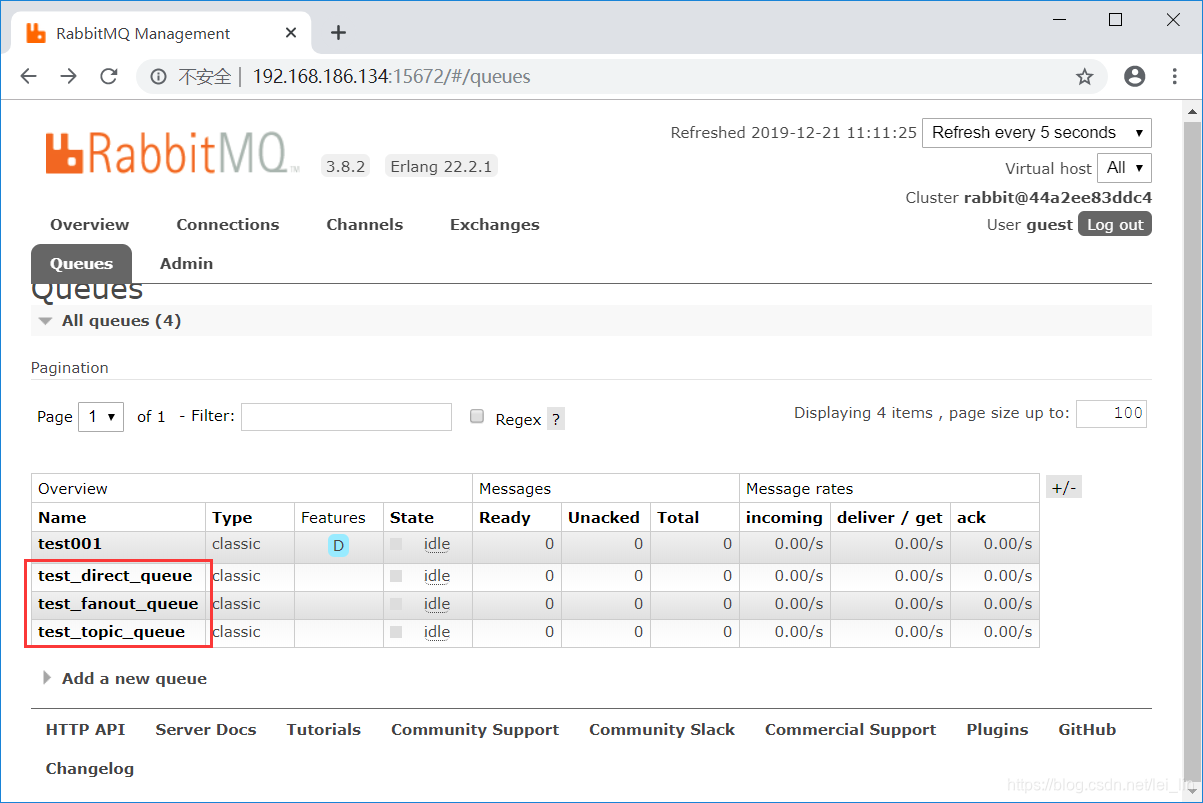
Task: Switch to the Channels tab
Action: (365, 225)
